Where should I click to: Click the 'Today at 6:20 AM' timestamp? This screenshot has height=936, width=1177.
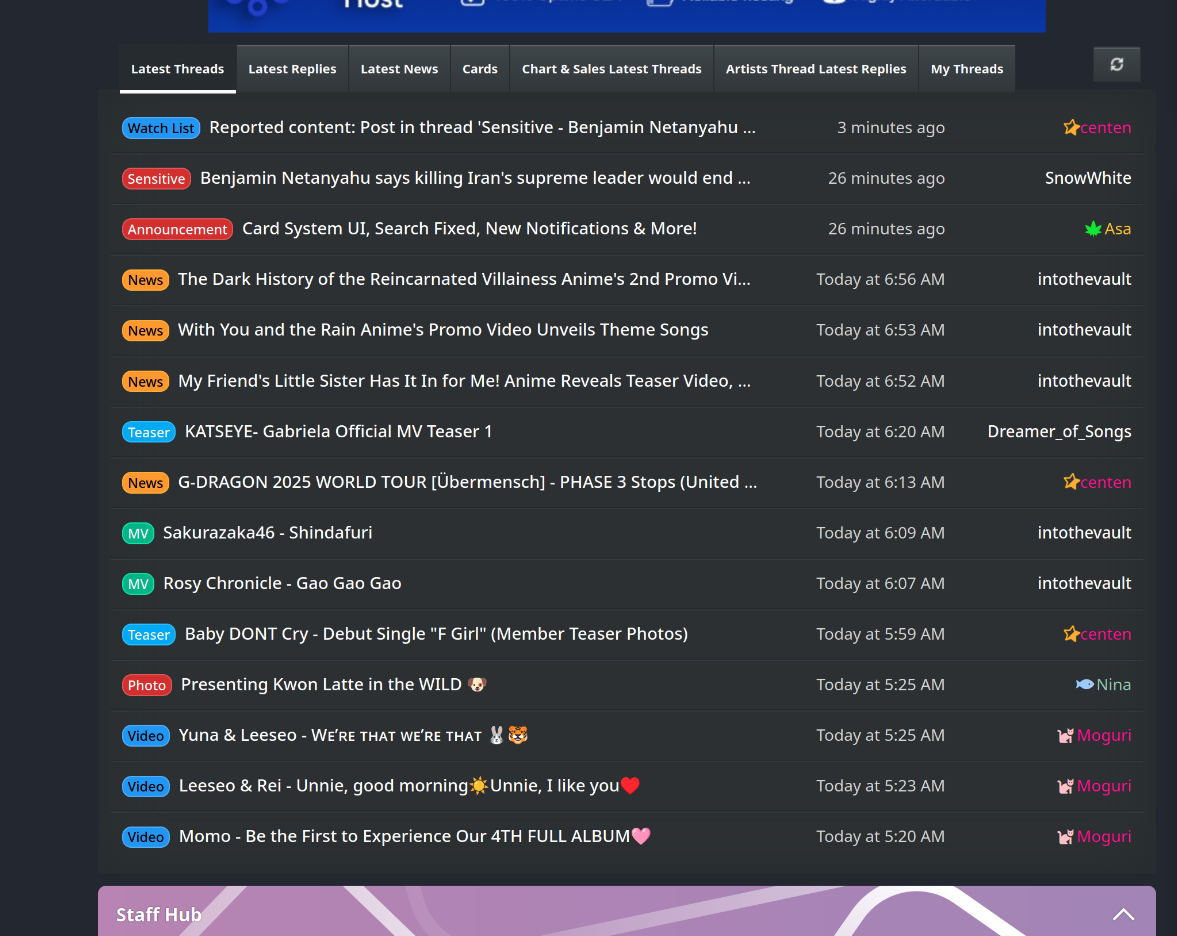click(x=880, y=432)
